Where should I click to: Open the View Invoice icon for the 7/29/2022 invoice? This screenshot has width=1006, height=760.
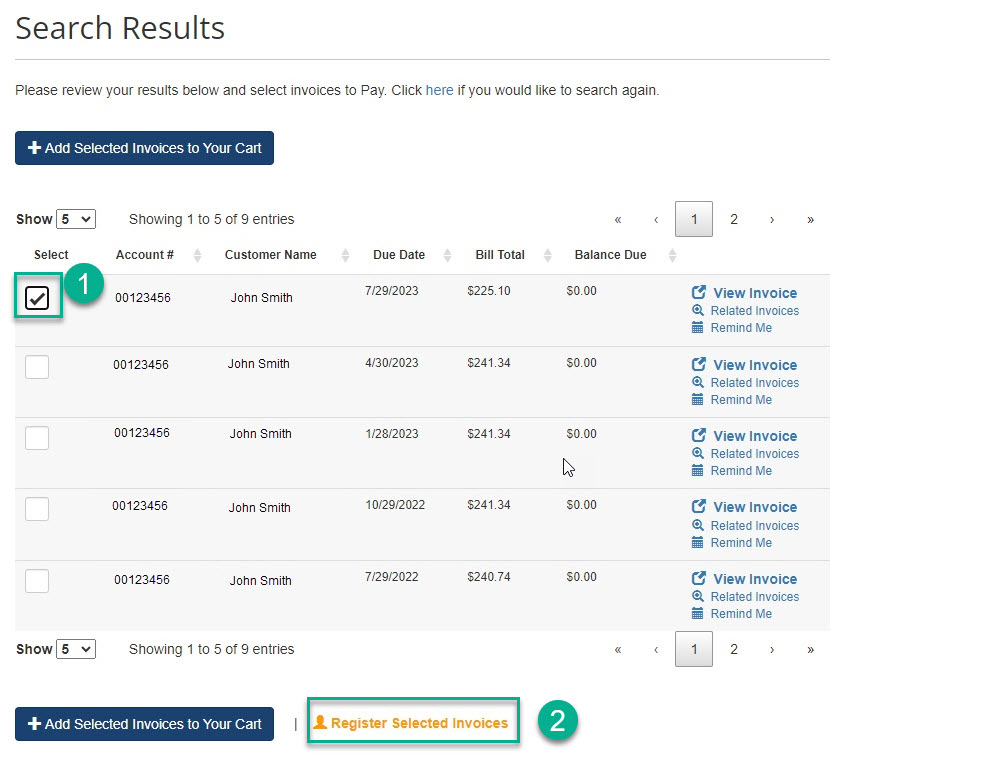[700, 578]
